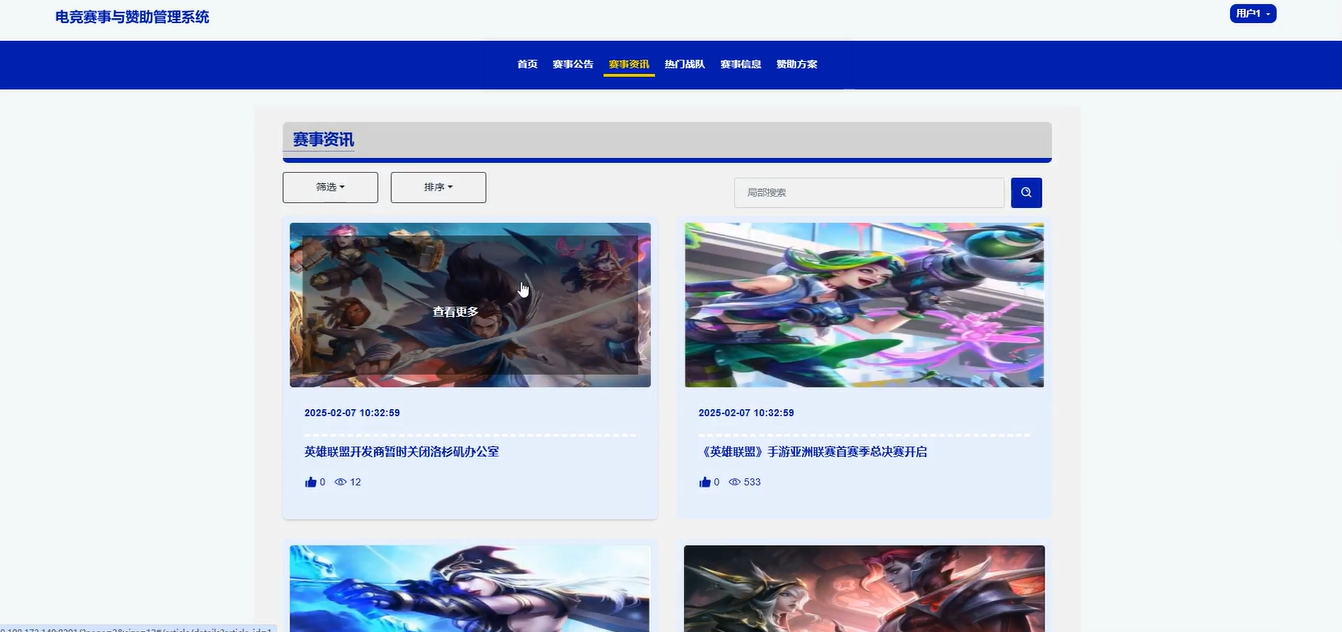Open the 排序 sort dropdown

(x=438, y=187)
